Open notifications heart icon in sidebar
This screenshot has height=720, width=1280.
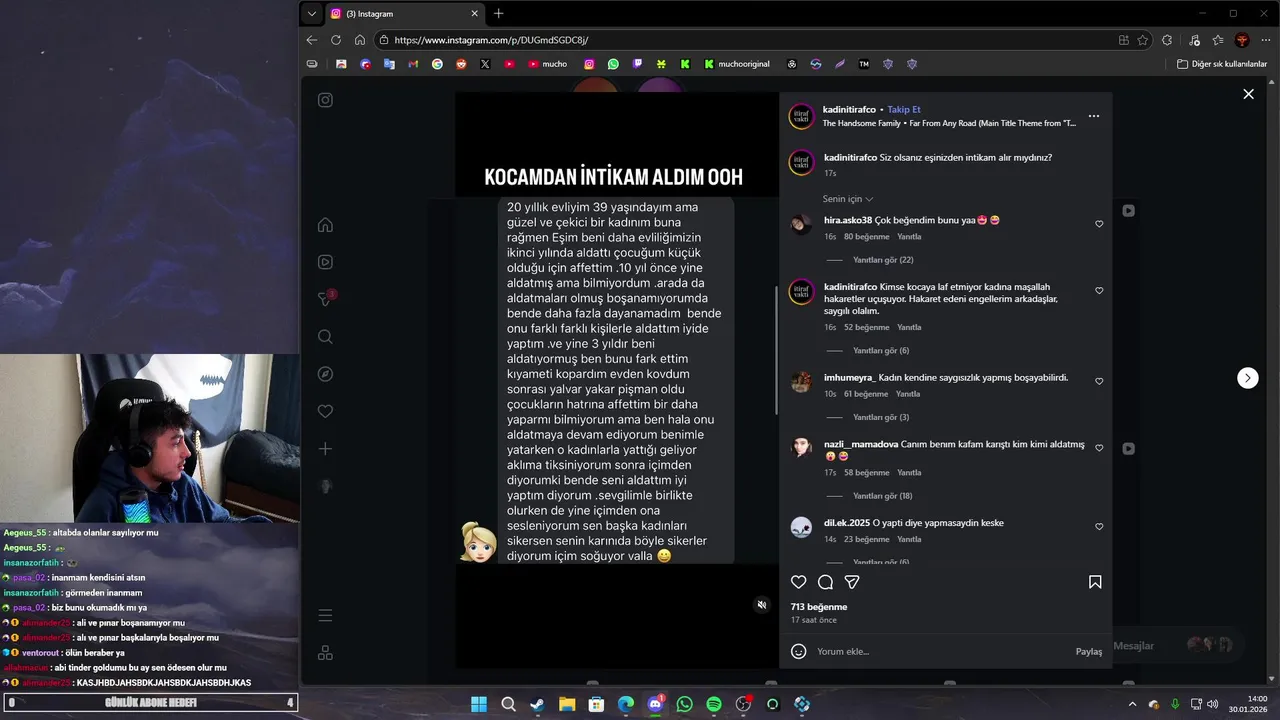click(325, 411)
